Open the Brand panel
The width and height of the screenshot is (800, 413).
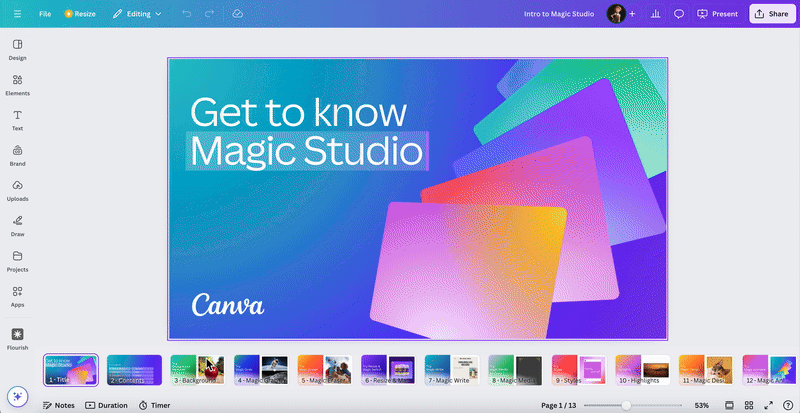click(x=17, y=156)
